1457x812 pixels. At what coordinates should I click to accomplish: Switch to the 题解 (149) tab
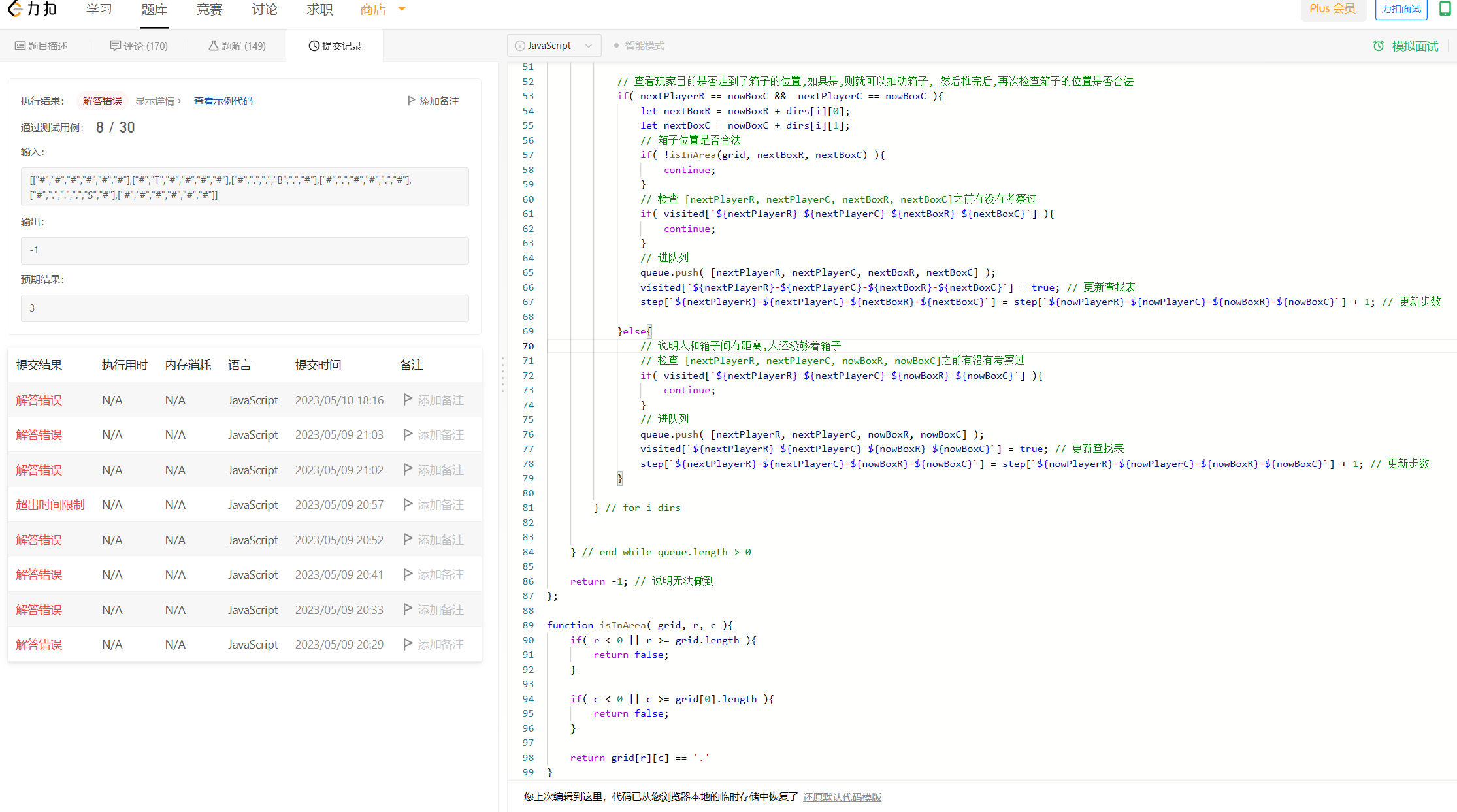click(x=237, y=46)
